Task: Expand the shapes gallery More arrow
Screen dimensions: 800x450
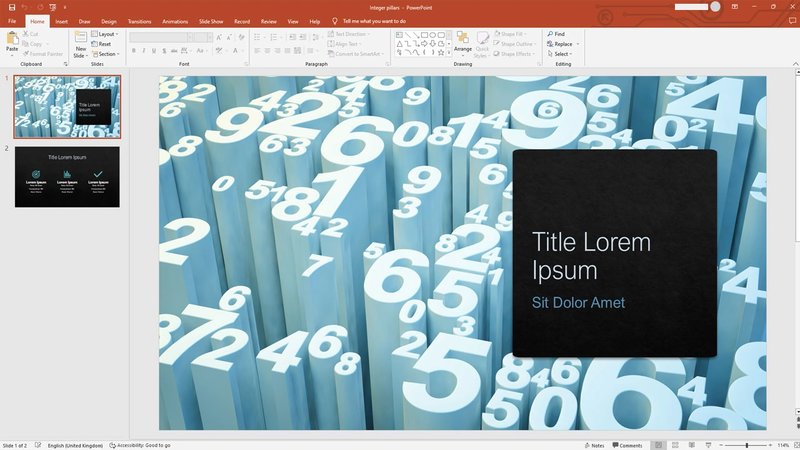Action: [449, 53]
